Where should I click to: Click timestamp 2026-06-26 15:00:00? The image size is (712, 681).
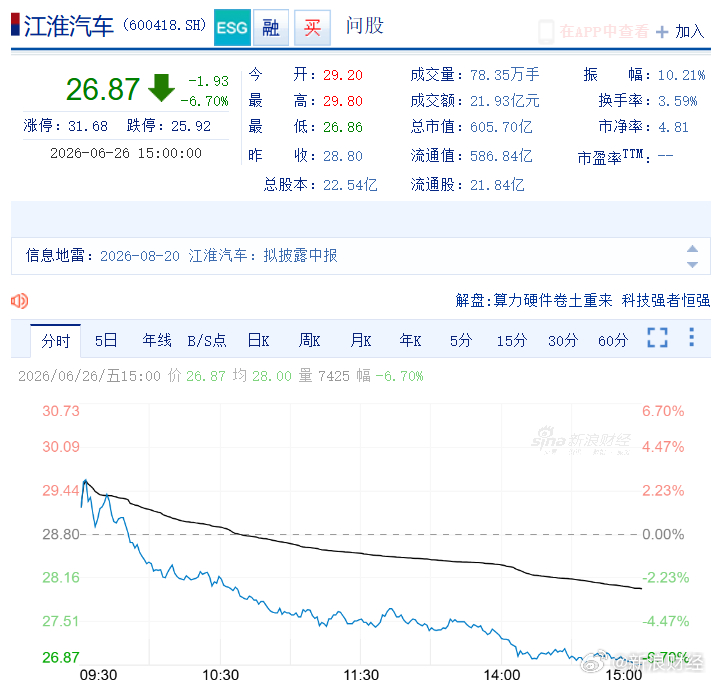click(126, 153)
